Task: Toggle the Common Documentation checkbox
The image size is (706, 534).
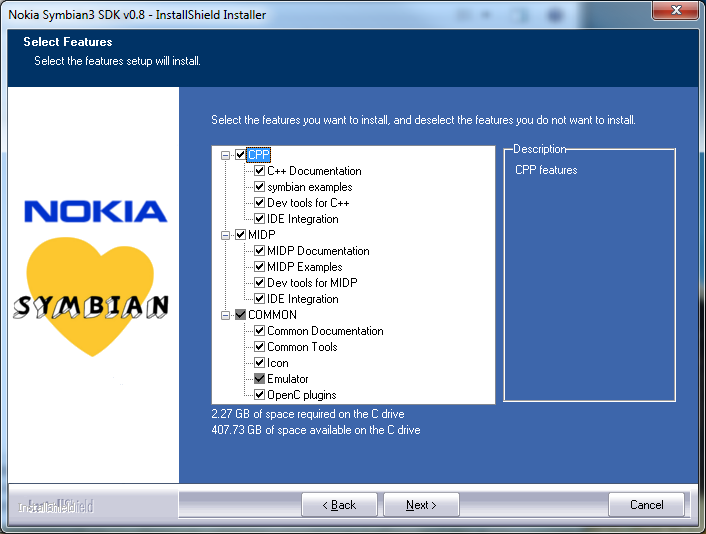Action: click(259, 331)
